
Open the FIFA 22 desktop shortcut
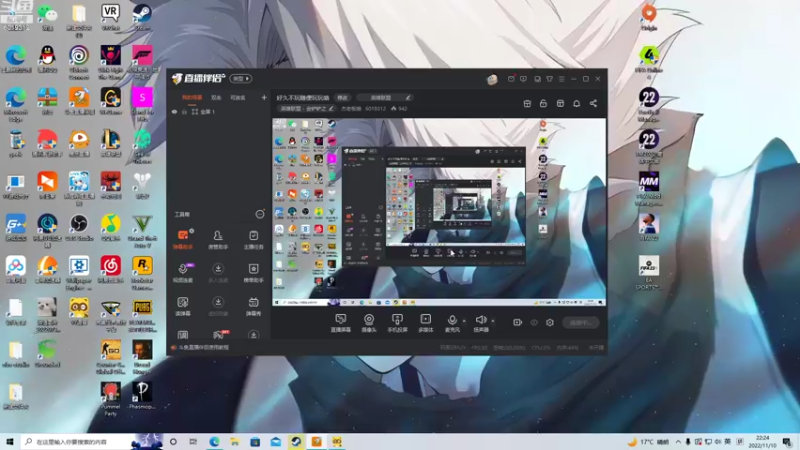tap(648, 227)
